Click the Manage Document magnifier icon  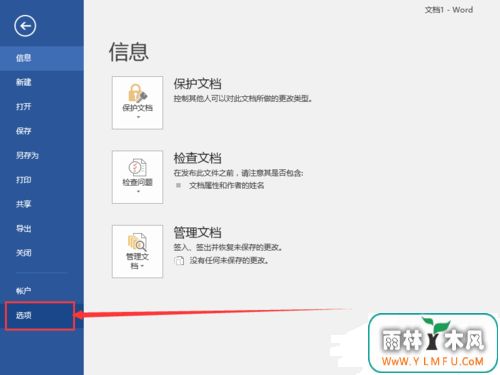click(x=137, y=242)
